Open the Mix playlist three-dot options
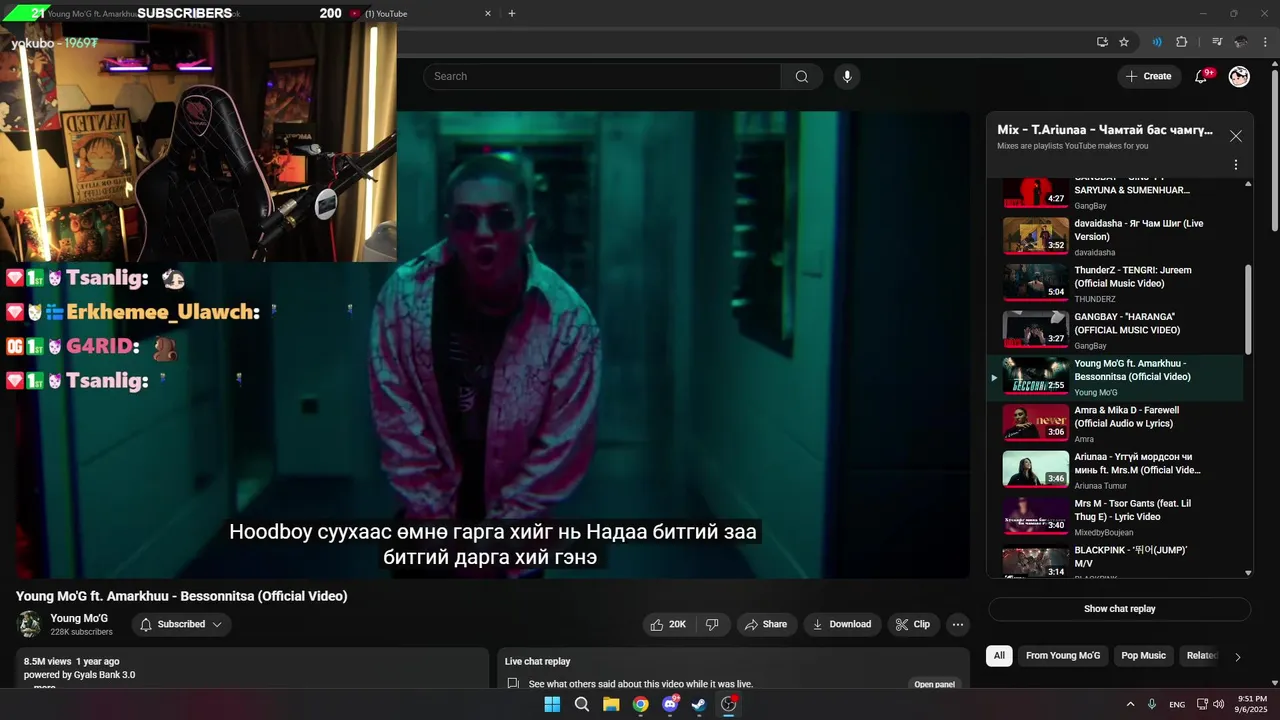The height and width of the screenshot is (720, 1280). pos(1236,165)
